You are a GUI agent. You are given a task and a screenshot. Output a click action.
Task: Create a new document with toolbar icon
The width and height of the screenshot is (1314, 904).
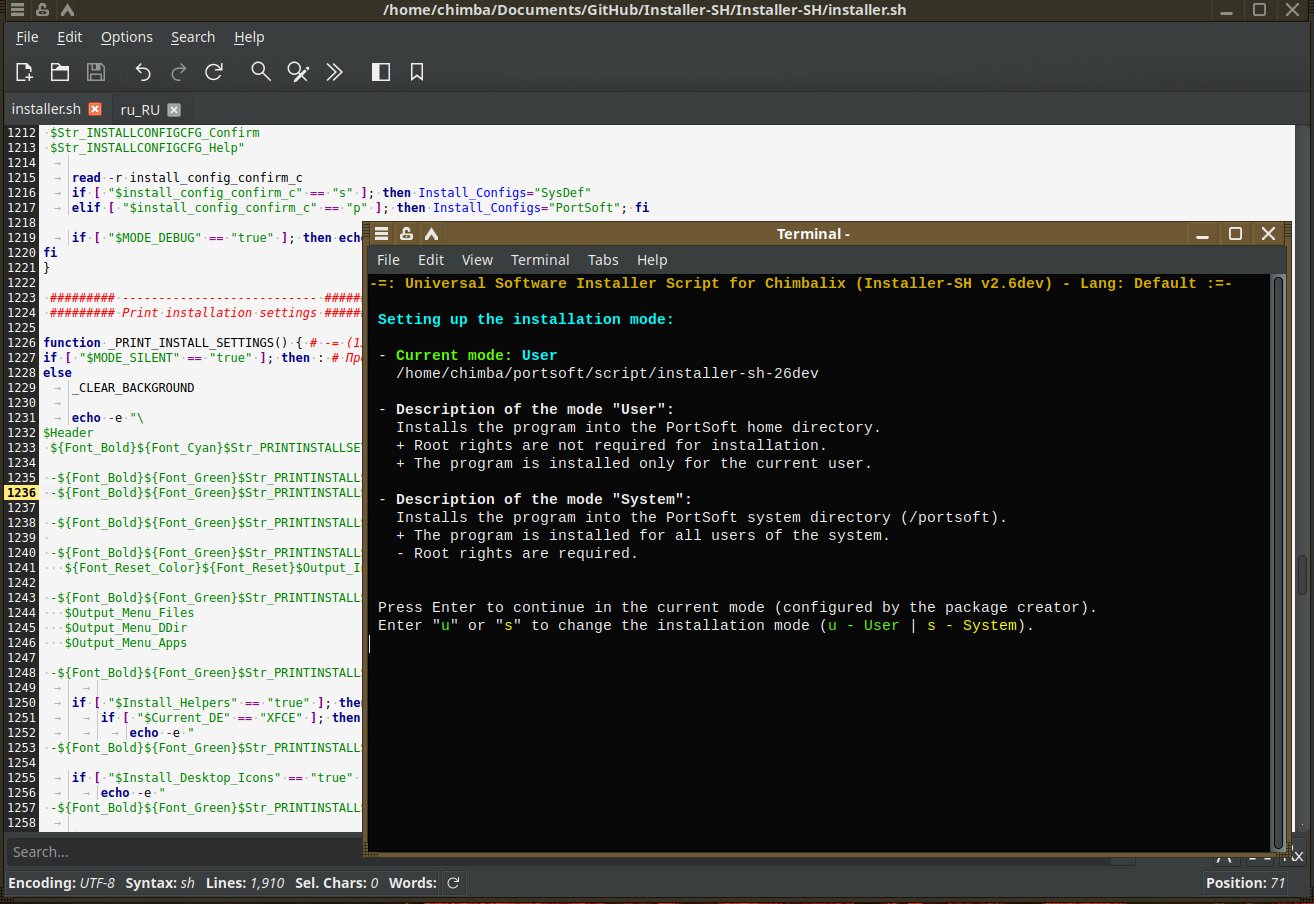click(x=25, y=72)
